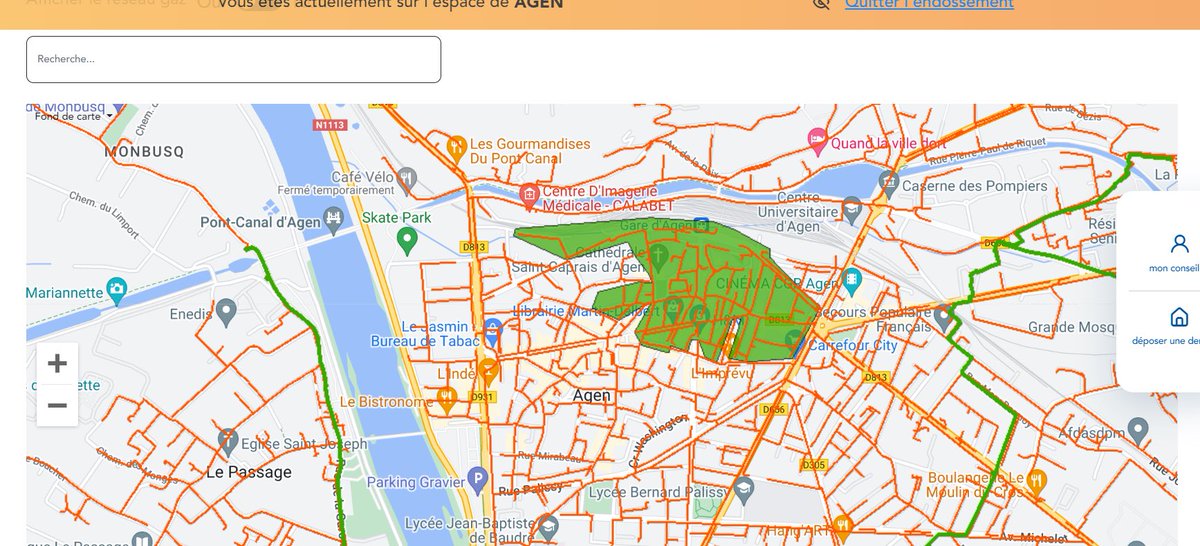Focus the Recherche search field
Viewport: 1200px width, 546px height.
[x=233, y=59]
